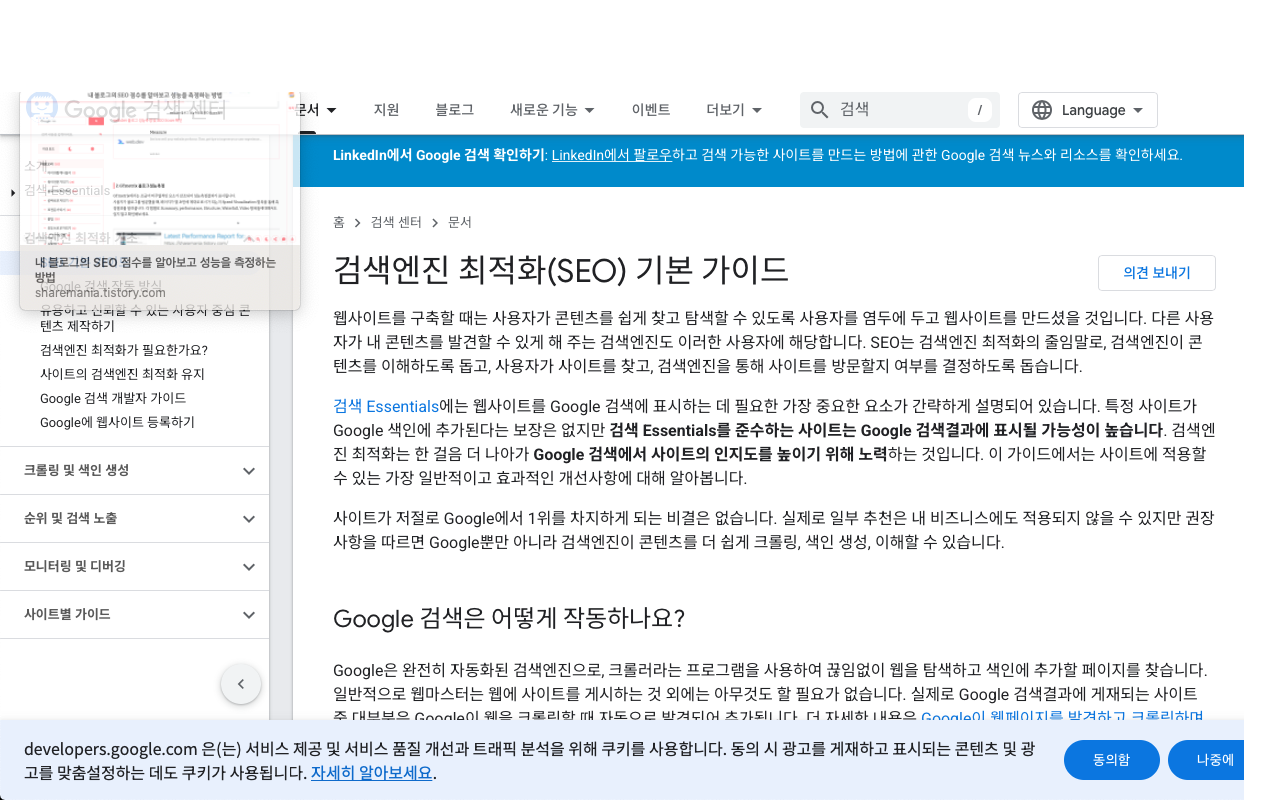Click the globe icon on Language button
The image size is (1280, 800).
pos(1042,110)
